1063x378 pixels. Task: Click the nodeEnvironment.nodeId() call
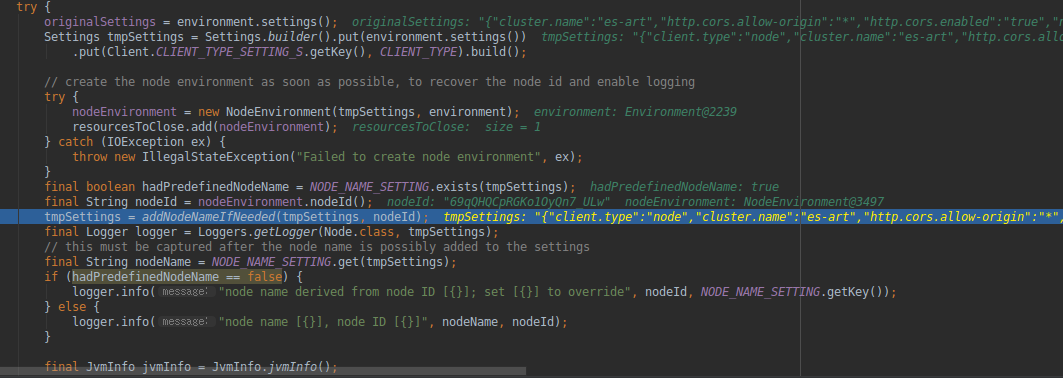(283, 201)
